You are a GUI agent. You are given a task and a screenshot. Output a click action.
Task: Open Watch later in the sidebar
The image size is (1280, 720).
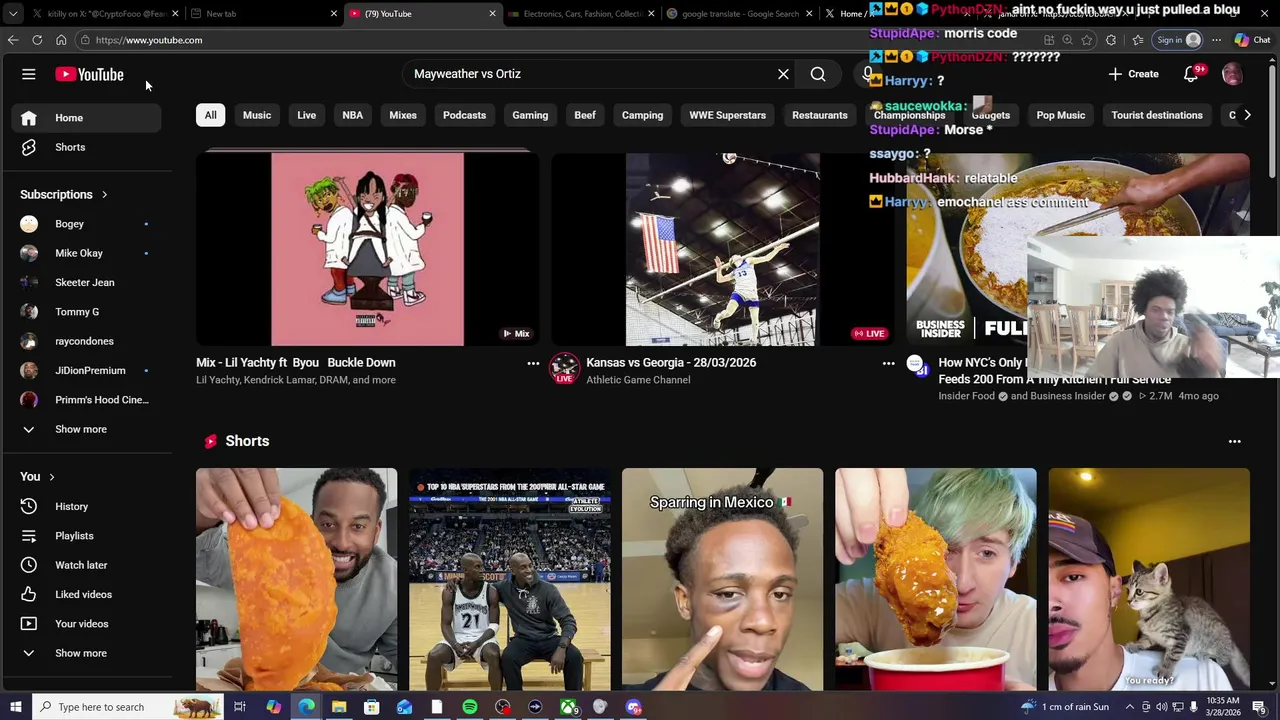(87, 565)
